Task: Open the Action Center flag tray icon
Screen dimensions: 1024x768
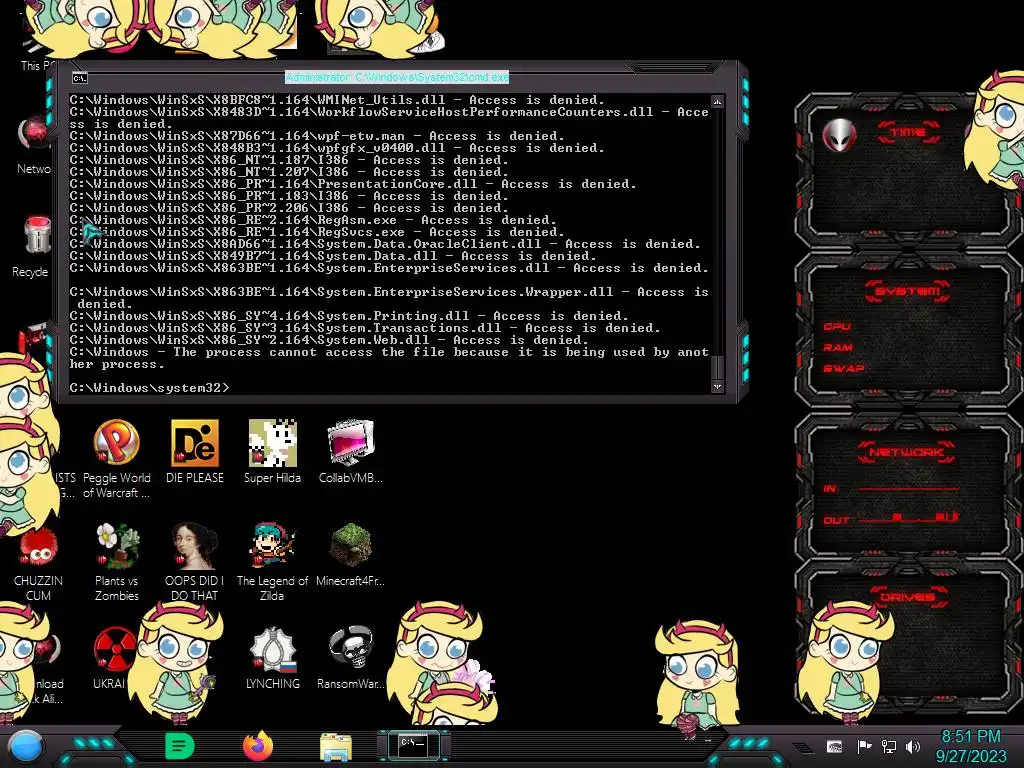Action: [864, 746]
